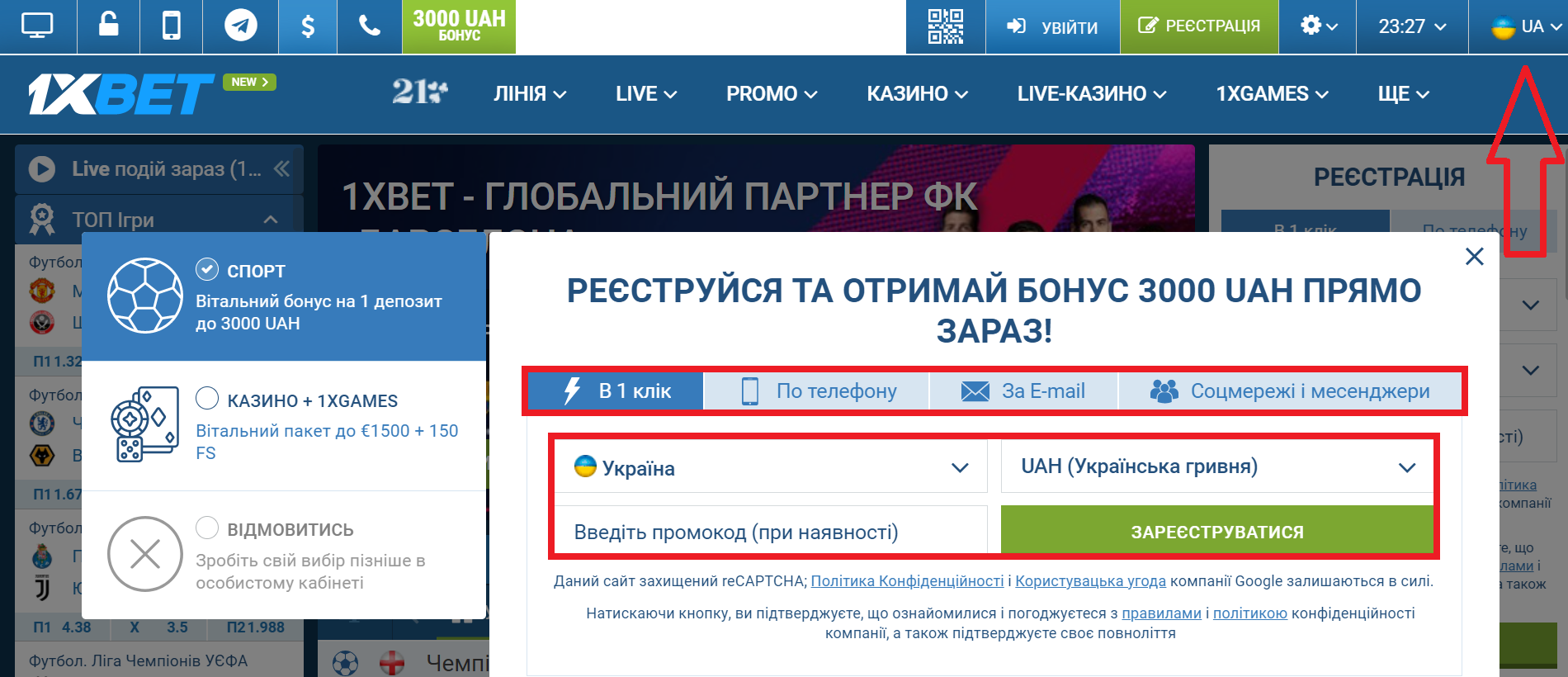Open the правилами link
The image size is (1568, 677).
coord(1161,613)
